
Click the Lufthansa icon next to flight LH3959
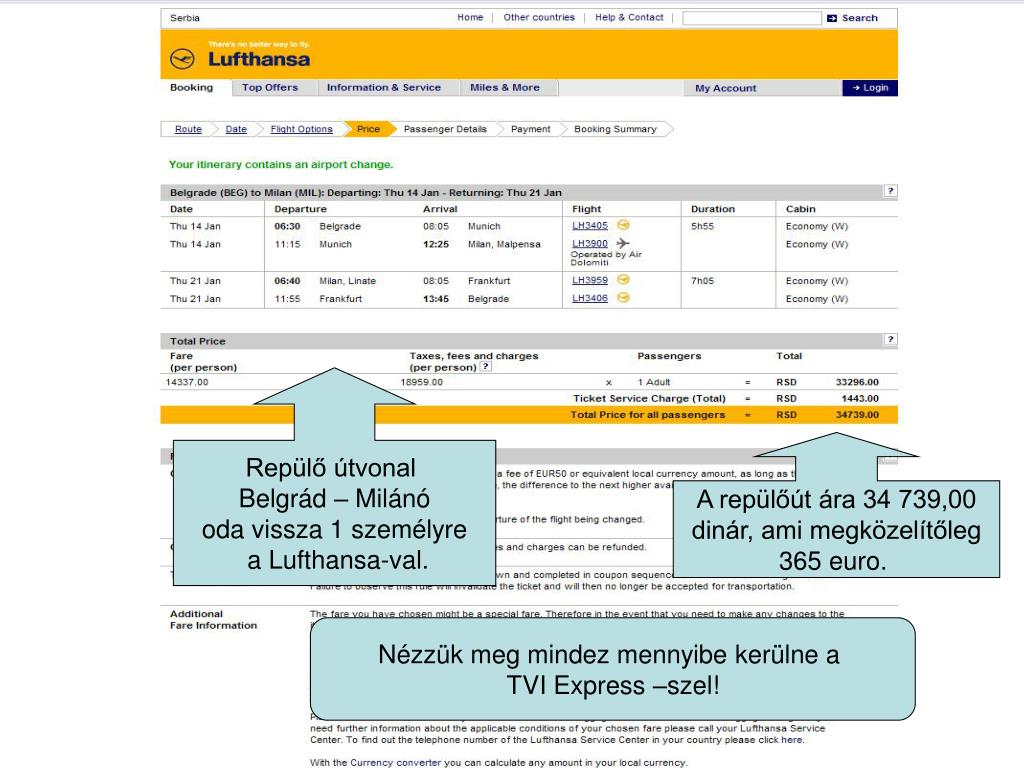coord(624,280)
